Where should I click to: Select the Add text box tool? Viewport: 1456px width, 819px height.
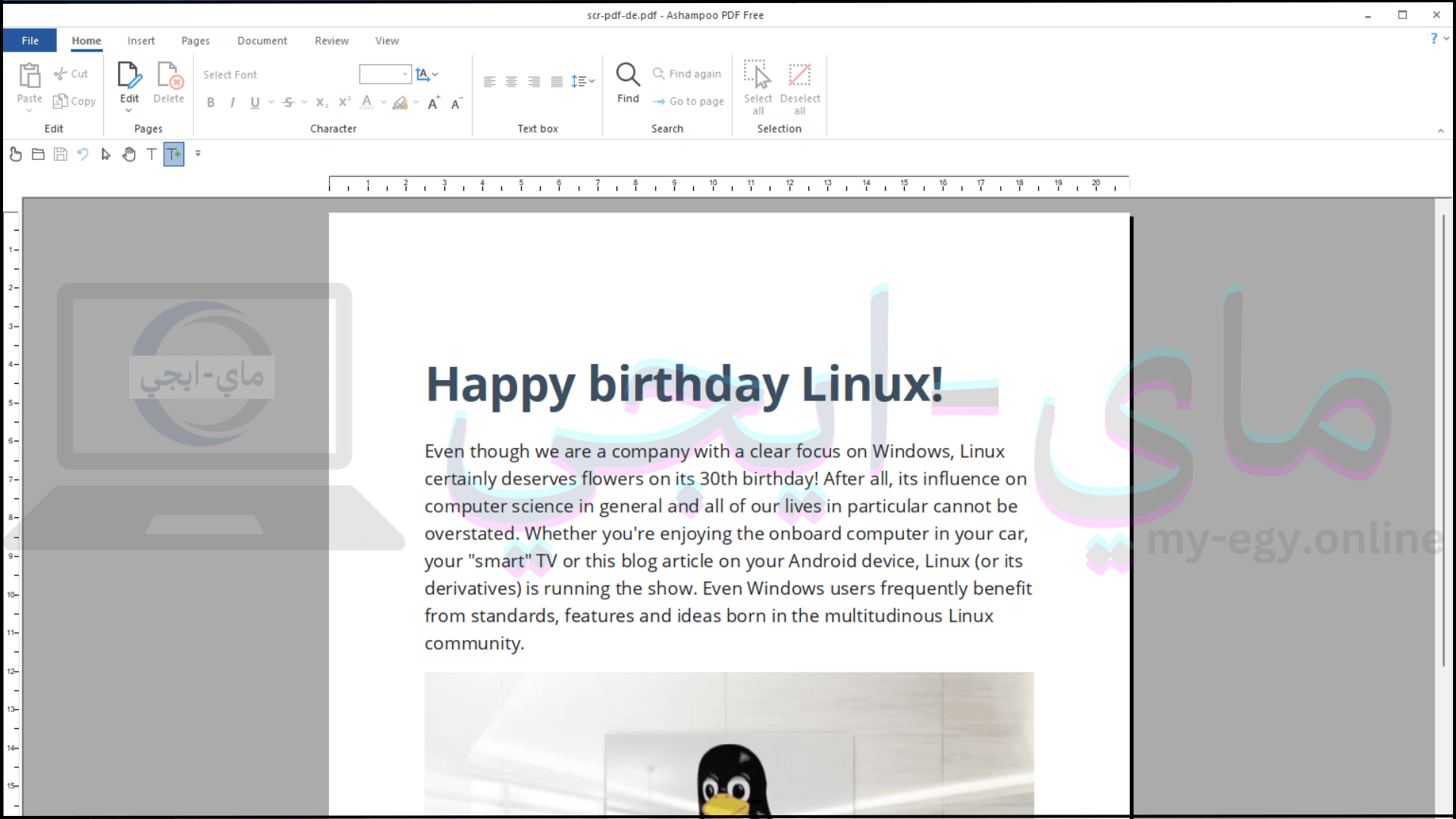174,154
